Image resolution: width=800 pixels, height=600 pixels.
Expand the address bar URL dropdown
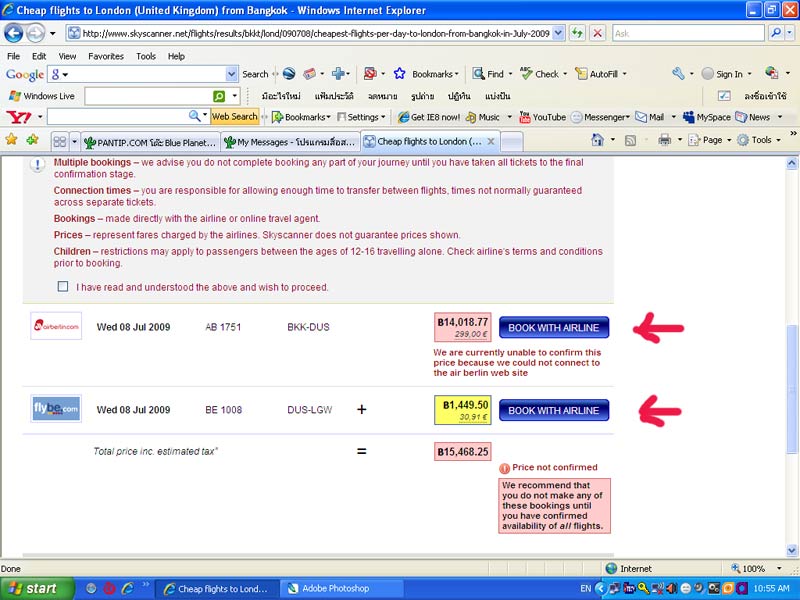coord(558,34)
